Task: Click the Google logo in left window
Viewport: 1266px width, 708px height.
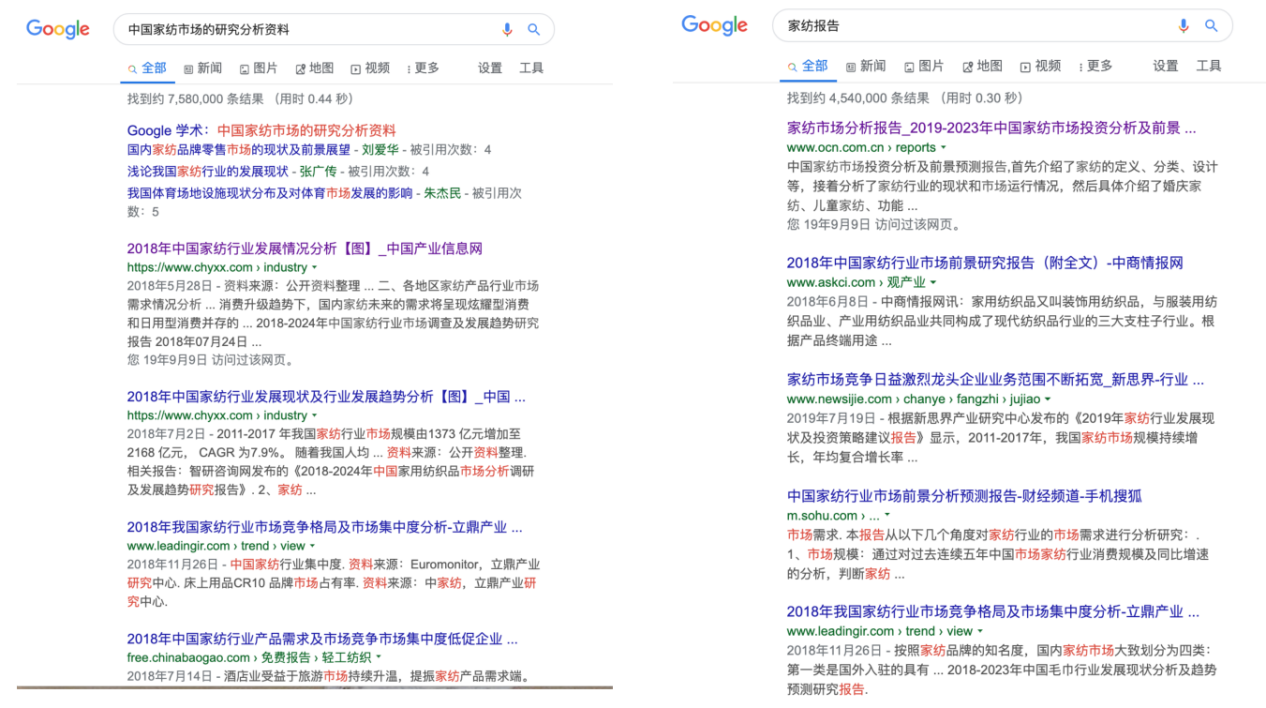Action: click(58, 29)
